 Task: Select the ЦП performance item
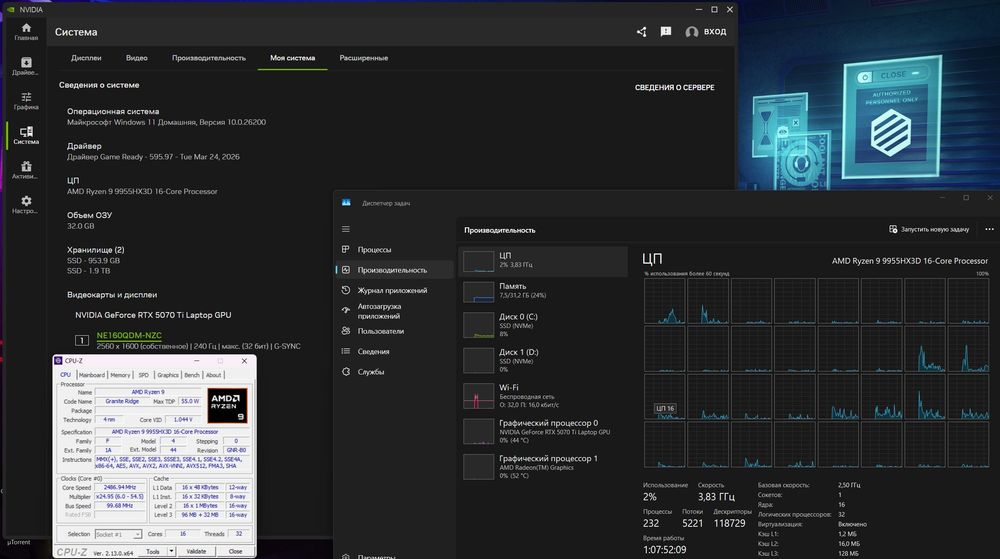click(543, 261)
